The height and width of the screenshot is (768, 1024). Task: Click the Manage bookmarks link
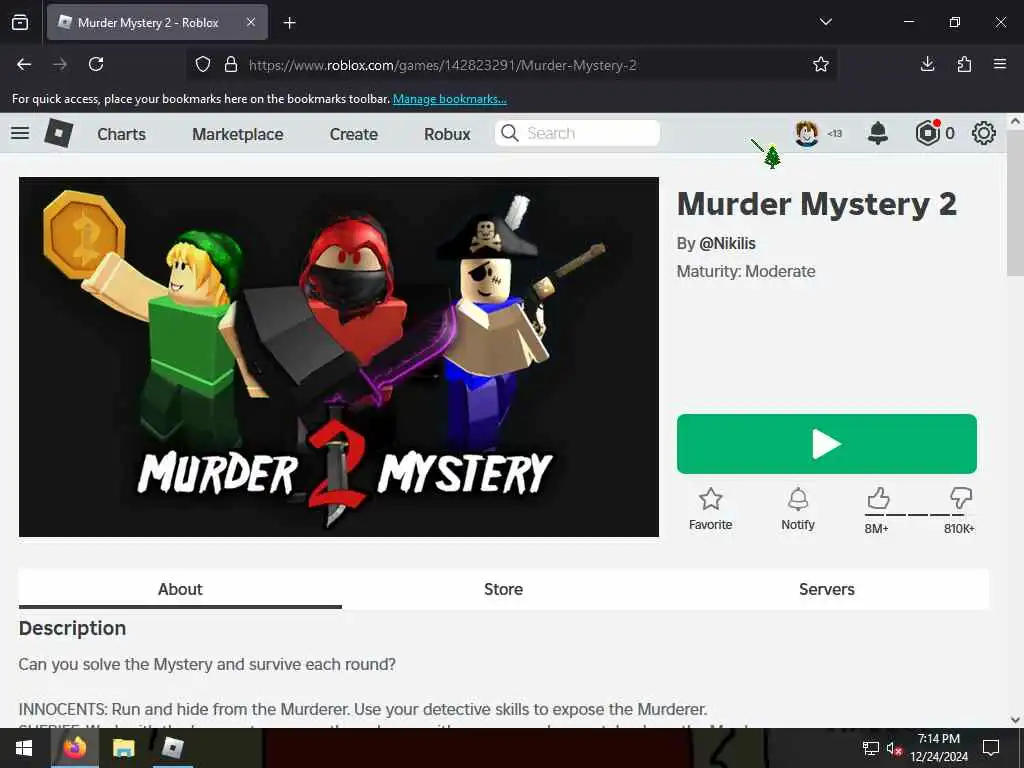point(449,99)
